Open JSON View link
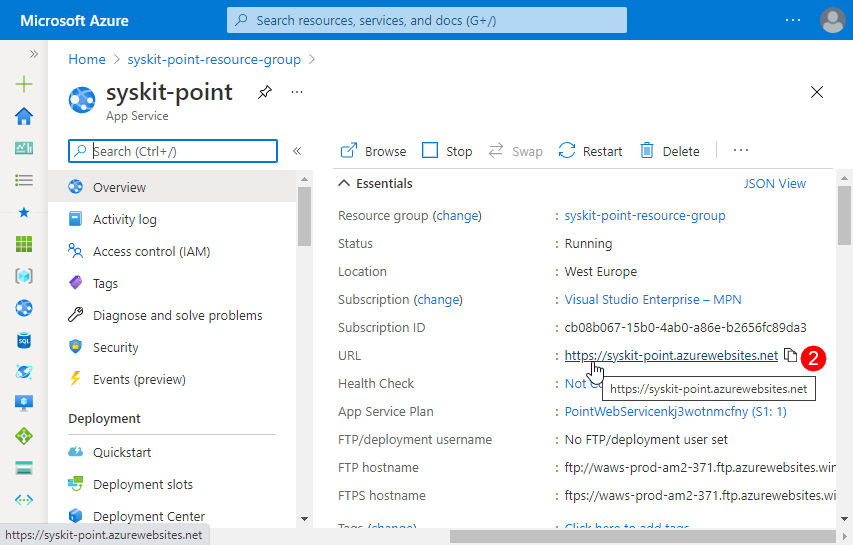The height and width of the screenshot is (545, 853). coord(775,183)
